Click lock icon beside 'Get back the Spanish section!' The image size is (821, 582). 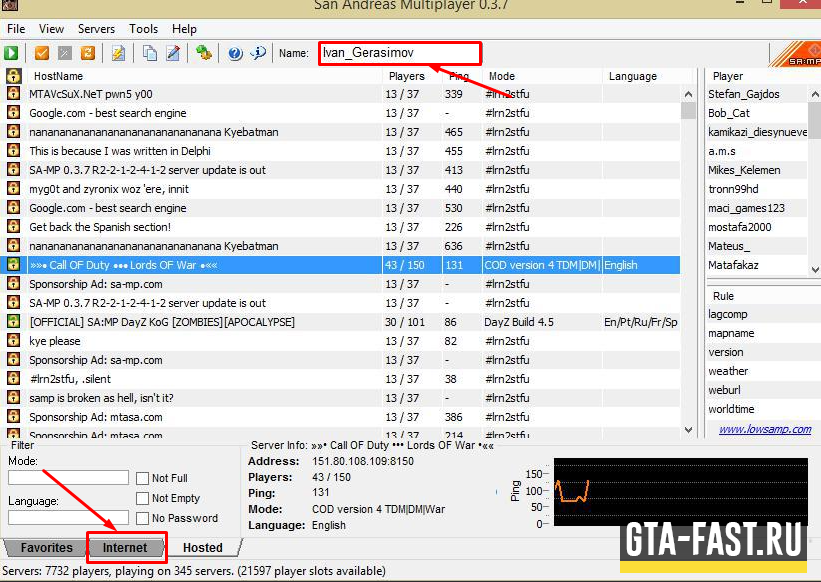click(14, 227)
